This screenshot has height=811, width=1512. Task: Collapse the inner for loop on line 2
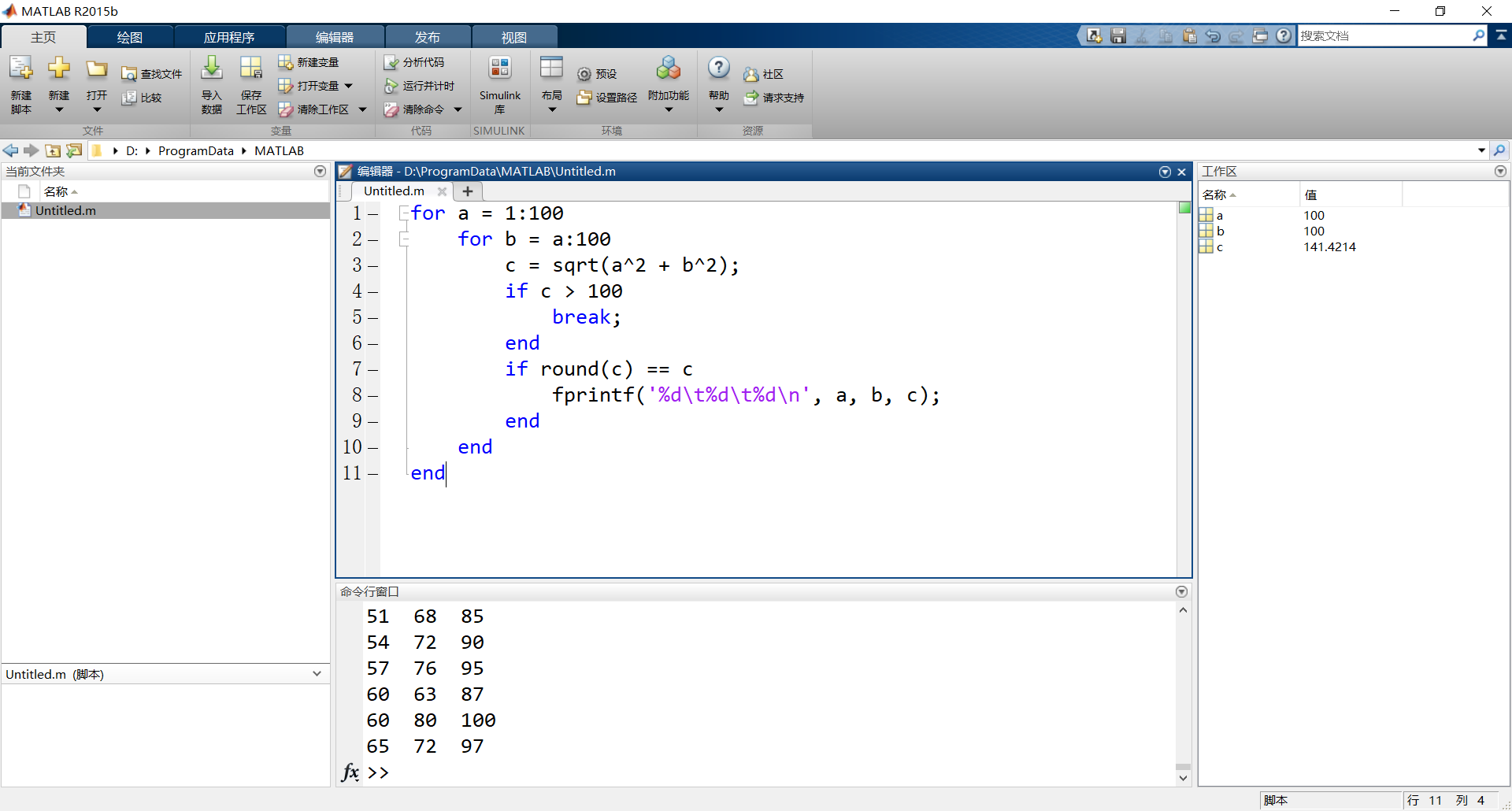click(x=404, y=239)
